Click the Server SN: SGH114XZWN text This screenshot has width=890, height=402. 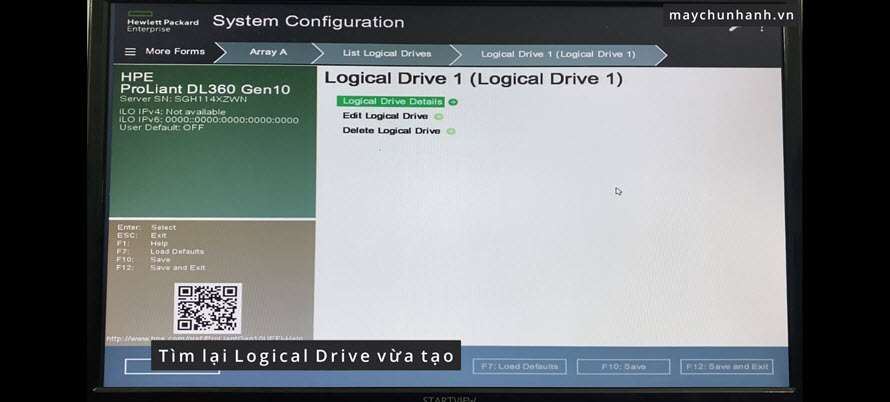point(183,99)
